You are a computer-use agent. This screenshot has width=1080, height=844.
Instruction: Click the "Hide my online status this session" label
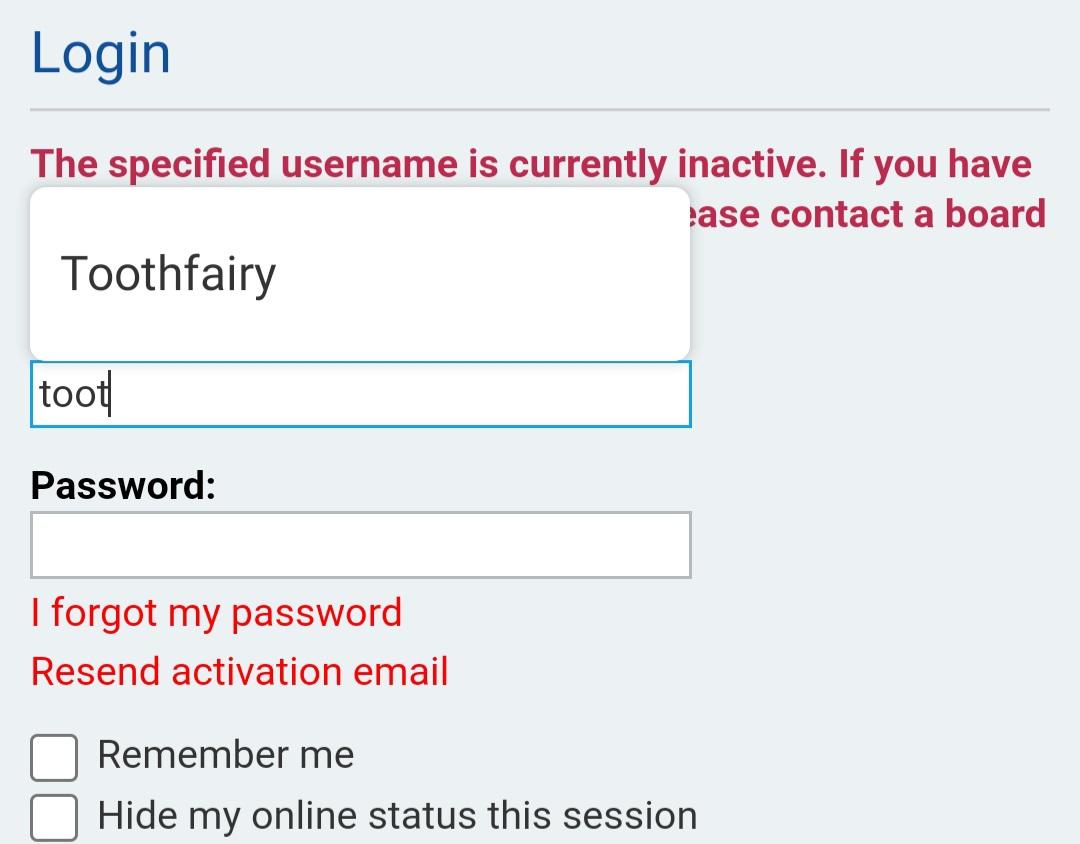click(x=397, y=816)
